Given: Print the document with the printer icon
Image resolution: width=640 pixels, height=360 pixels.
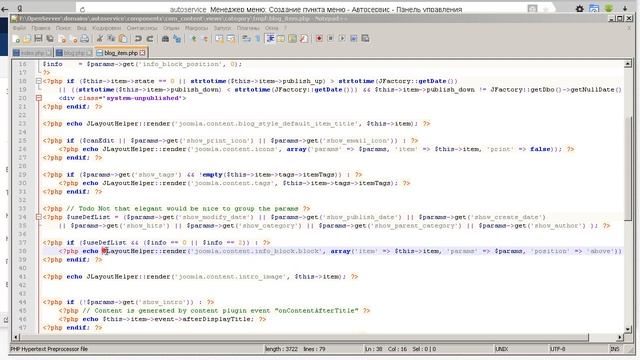Looking at the screenshot, I should pyautogui.click(x=84, y=39).
